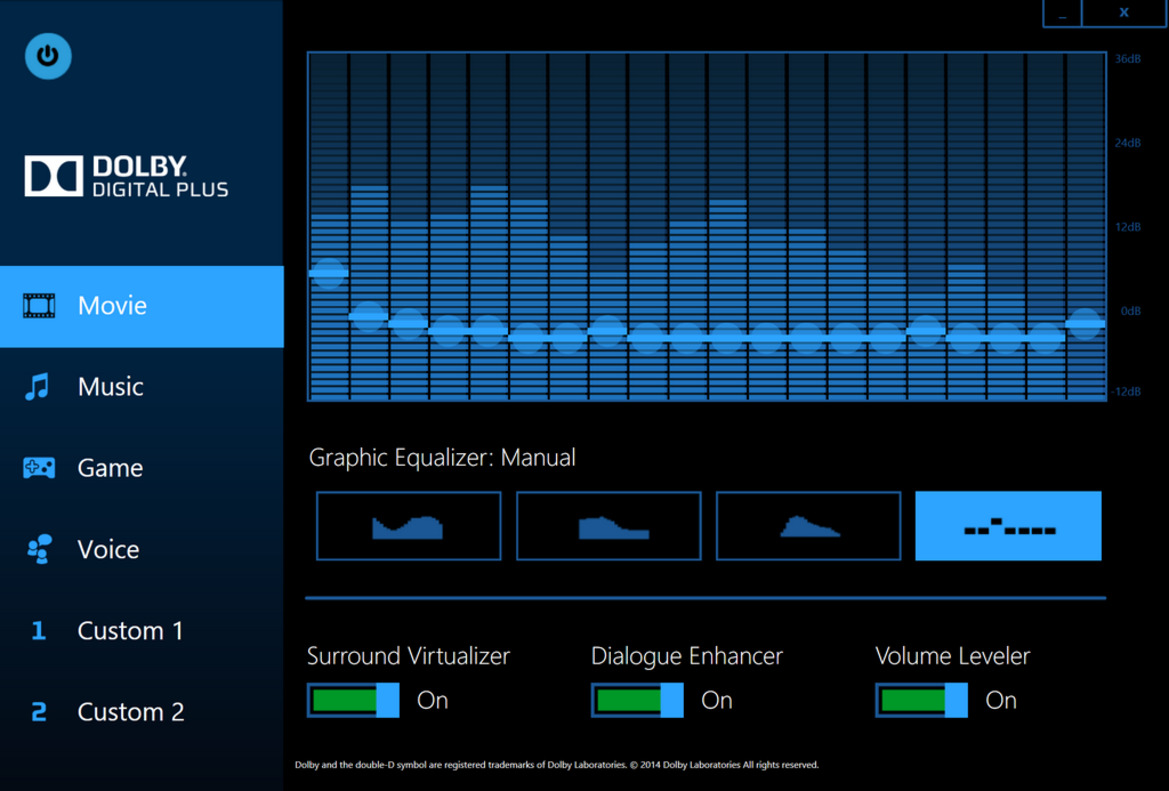The height and width of the screenshot is (791, 1169).
Task: Select the Music note icon
Action: [38, 387]
